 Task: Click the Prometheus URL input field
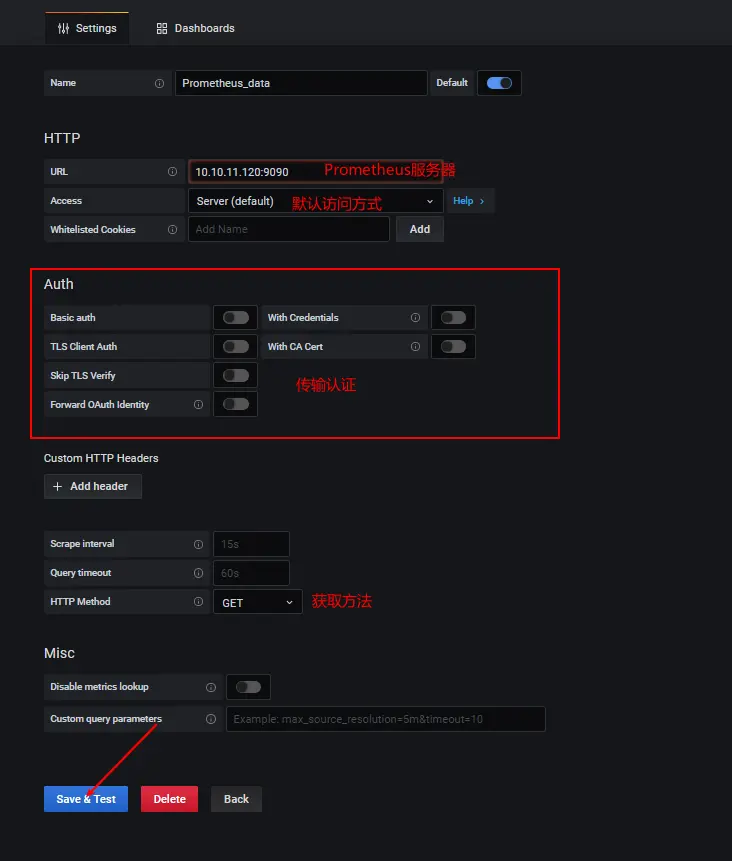click(x=255, y=172)
